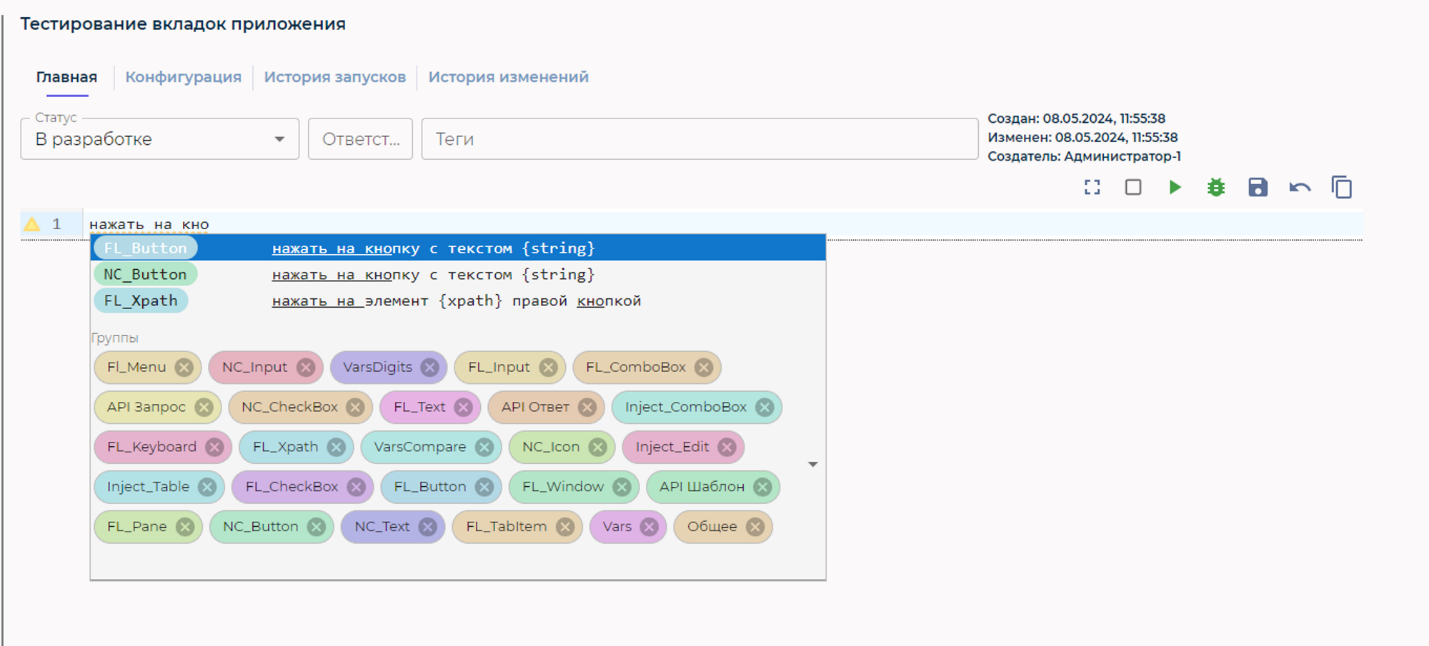Screen dimensions: 1429x646
Task: Remove FL_Text group chip
Action: (x=463, y=407)
